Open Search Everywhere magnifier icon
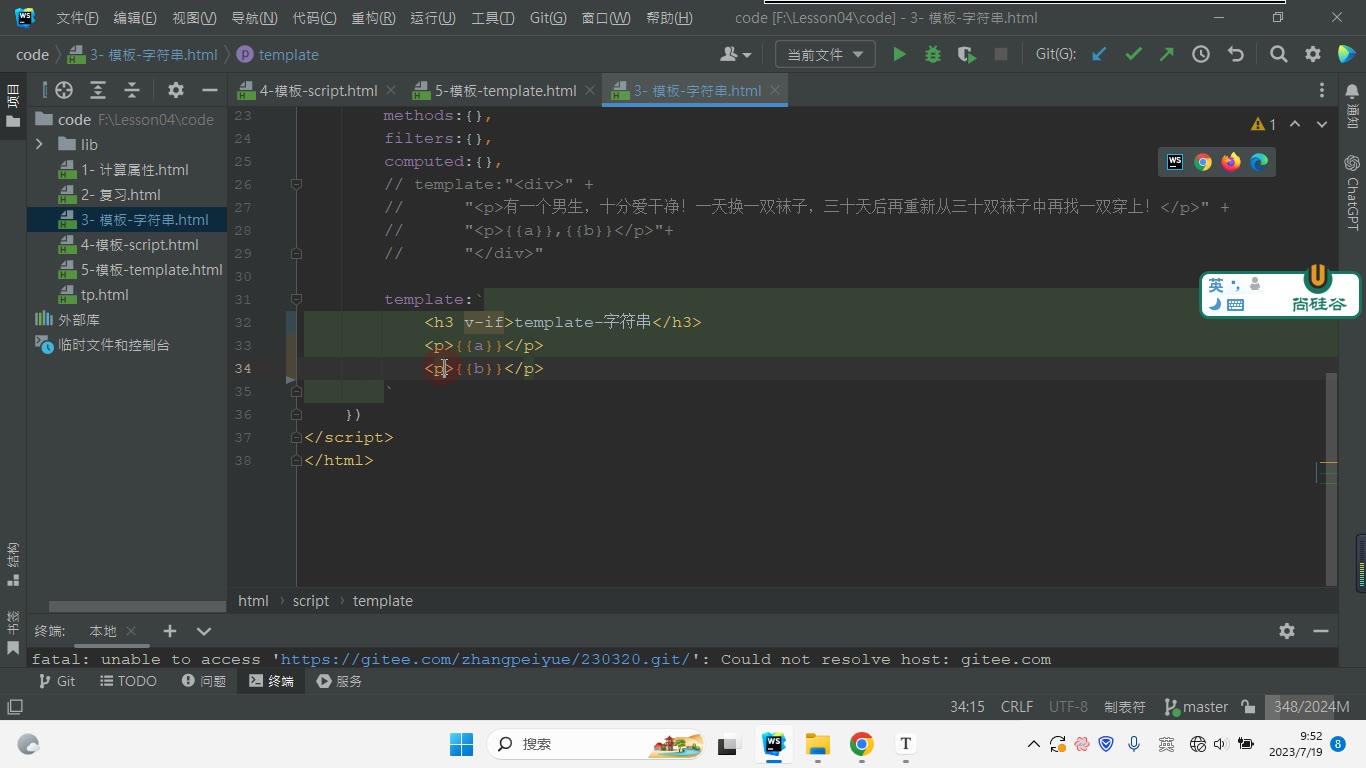The height and width of the screenshot is (768, 1366). 1278,55
